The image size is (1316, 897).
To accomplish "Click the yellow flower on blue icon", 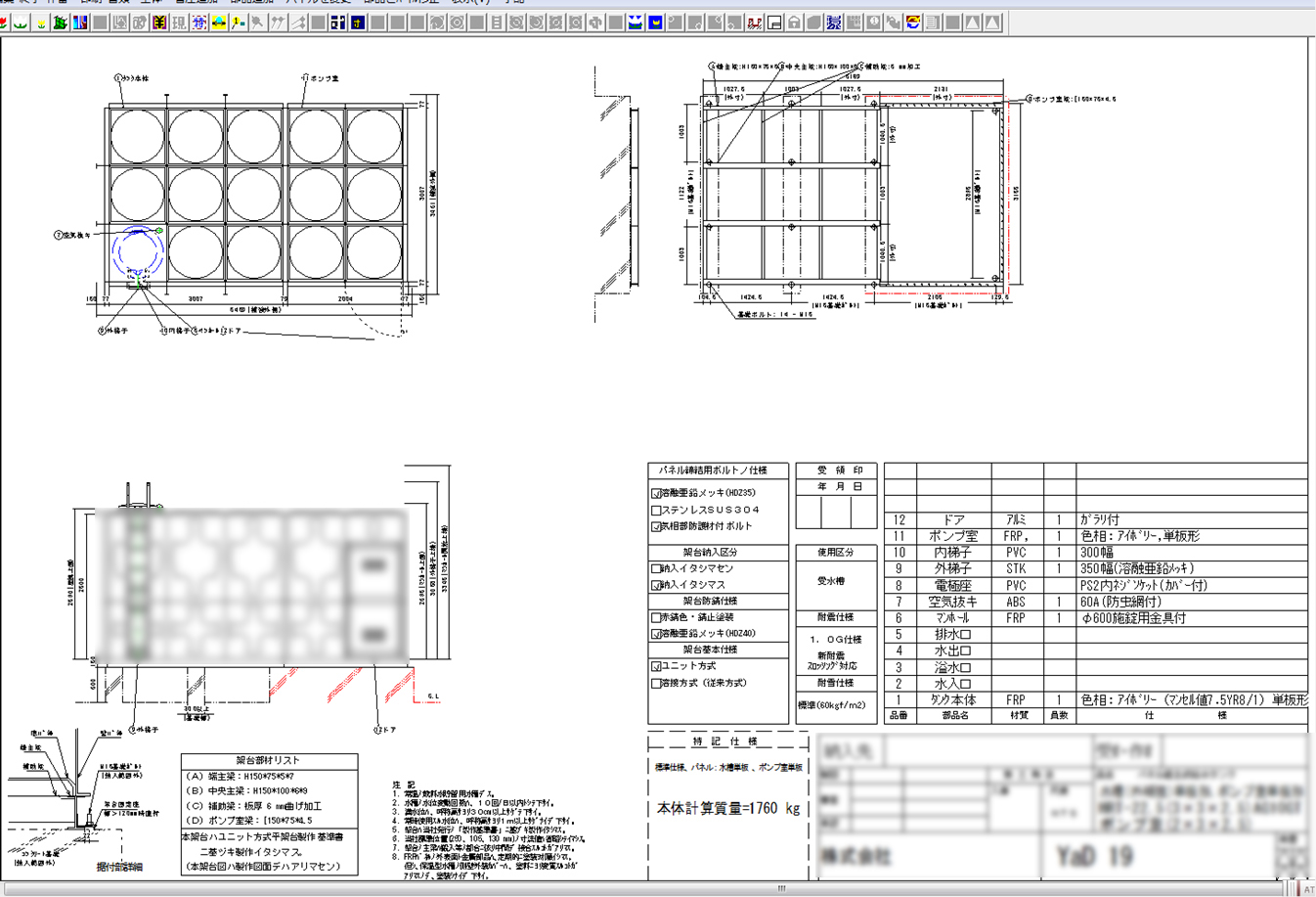I will point(655,22).
